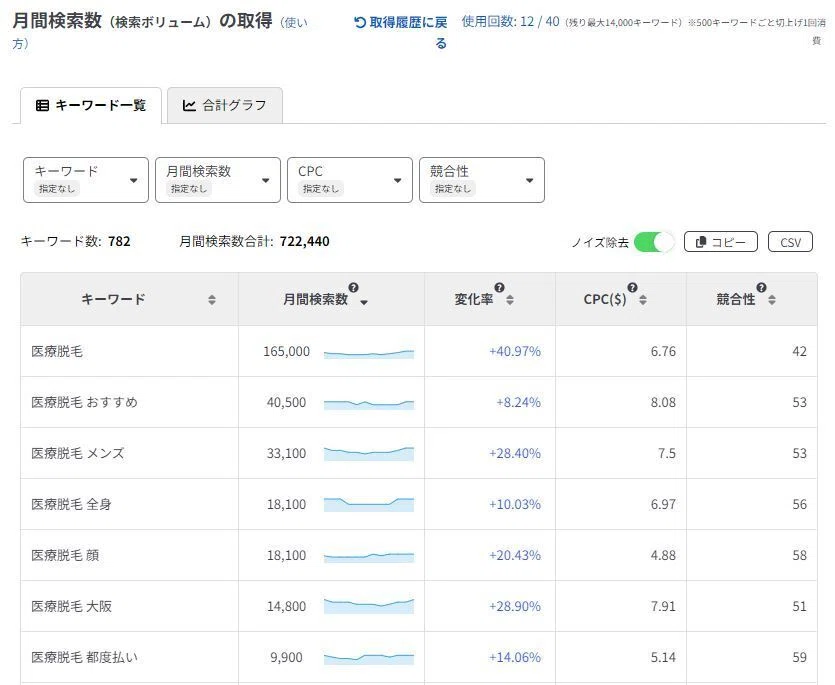Select the keyword 医療脱毛 全身
Screen dimensions: 835x685
coord(71,504)
